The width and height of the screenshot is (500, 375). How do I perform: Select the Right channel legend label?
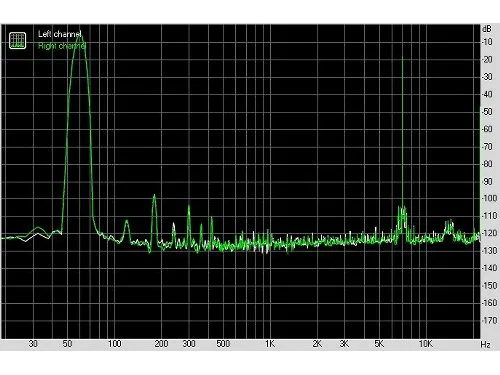click(62, 46)
